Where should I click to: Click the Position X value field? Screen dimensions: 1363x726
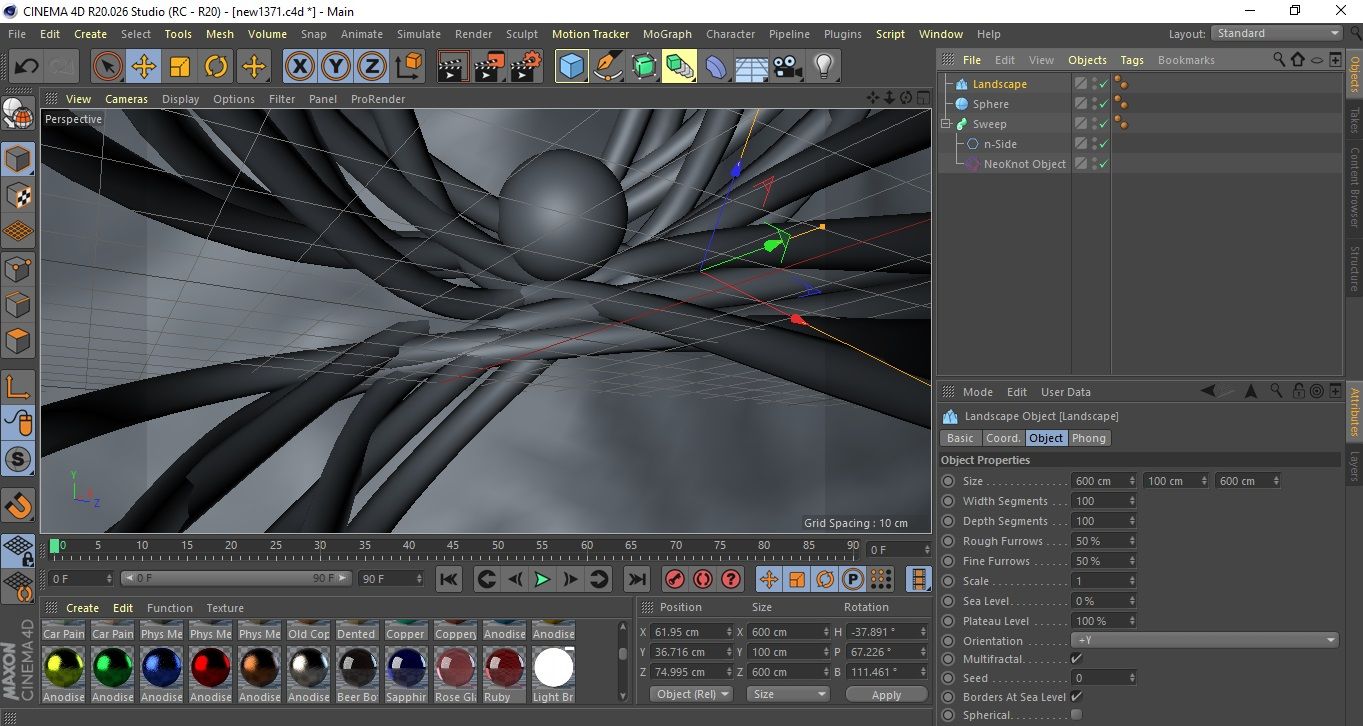pyautogui.click(x=692, y=632)
